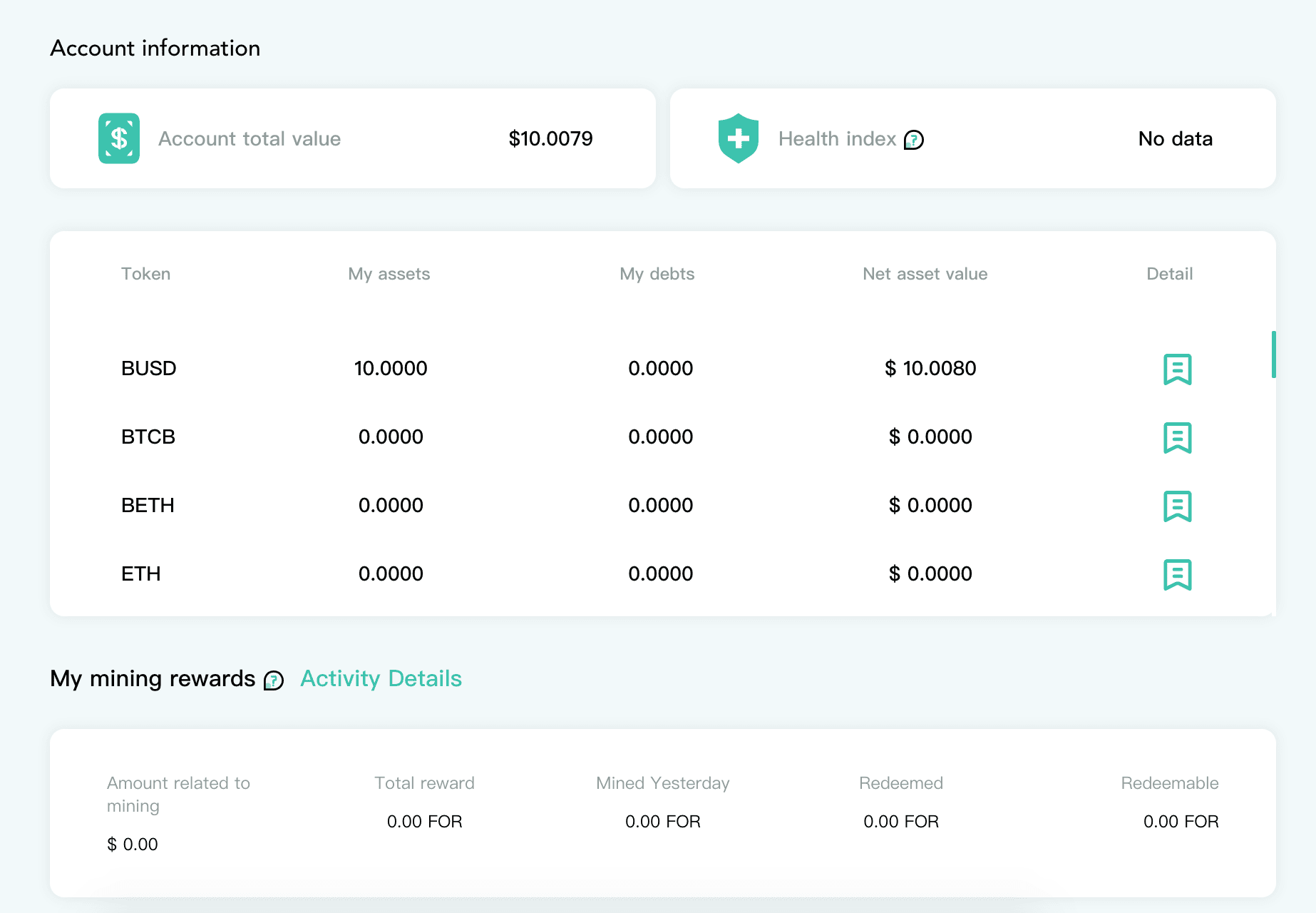This screenshot has height=913, width=1316.
Task: Click the Redeemed label
Action: coord(900,783)
